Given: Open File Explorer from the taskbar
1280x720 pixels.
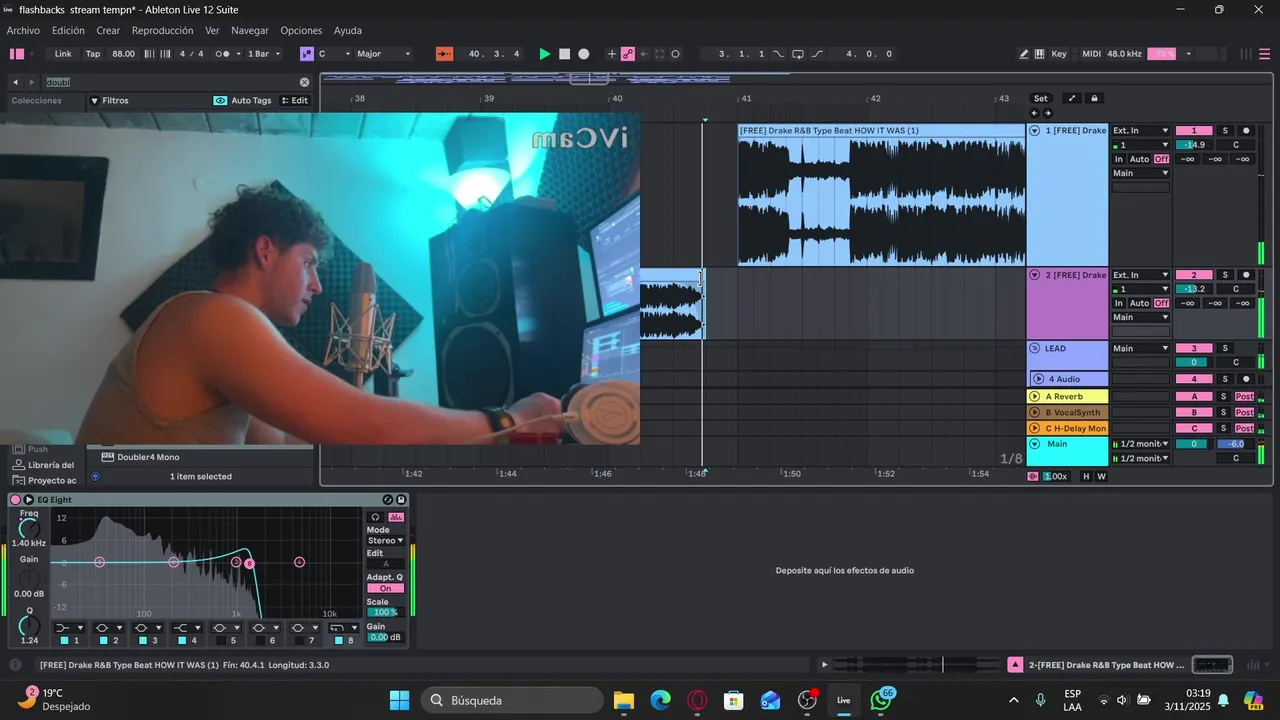Looking at the screenshot, I should point(623,700).
